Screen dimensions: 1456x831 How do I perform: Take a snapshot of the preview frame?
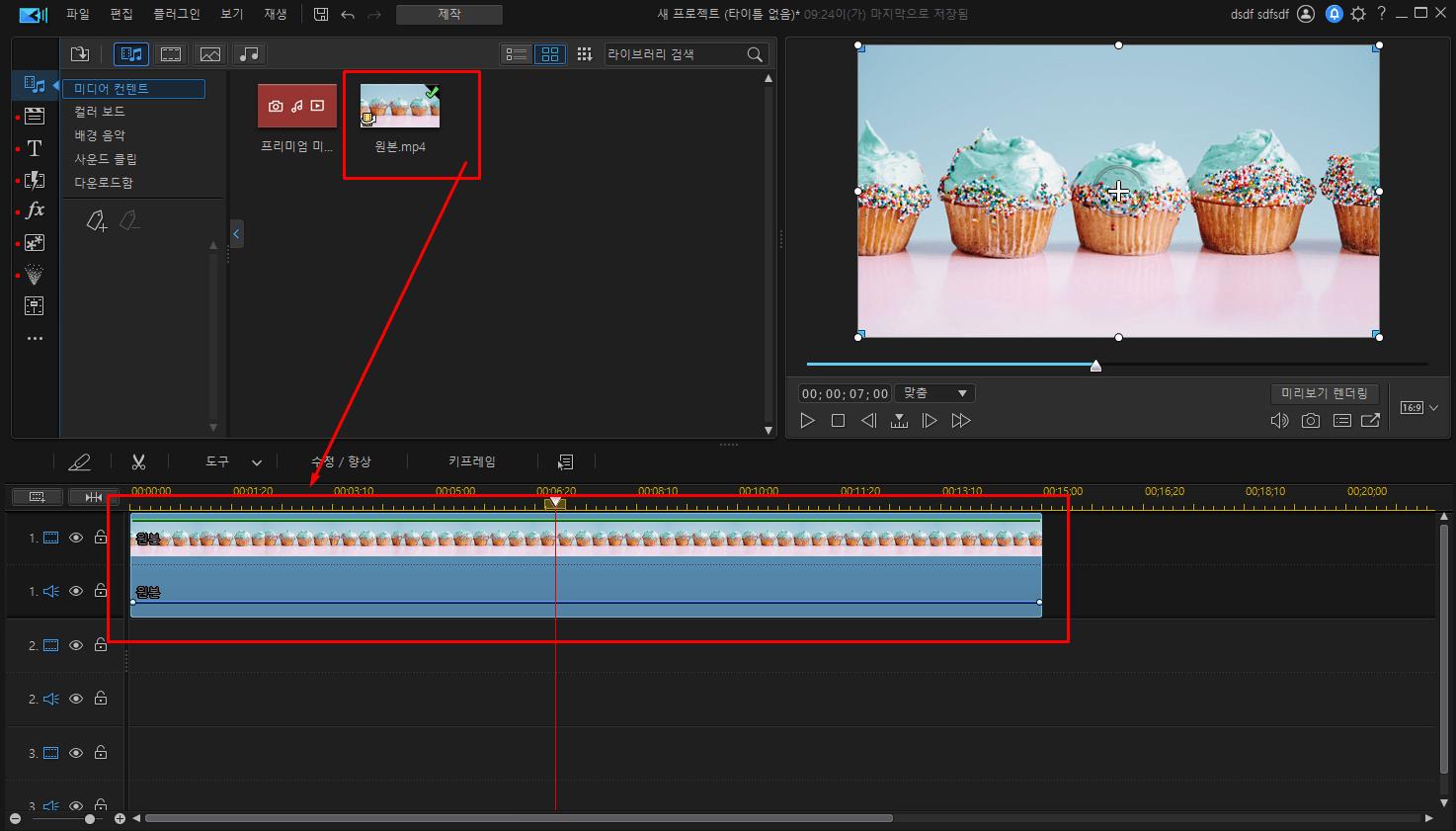pyautogui.click(x=1311, y=421)
